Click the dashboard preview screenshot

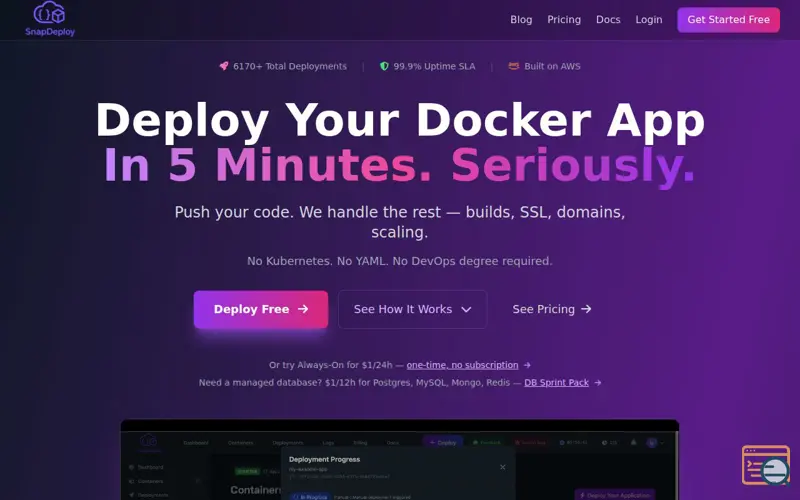(399, 460)
